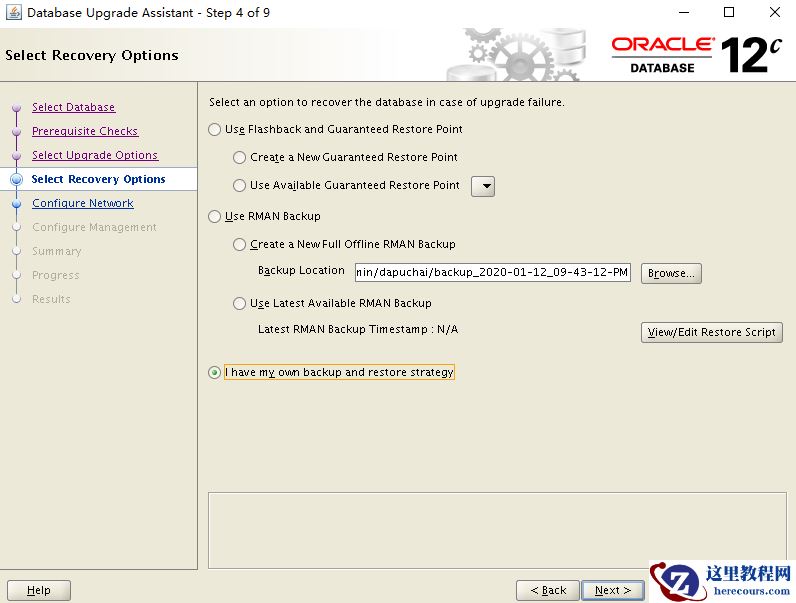This screenshot has height=603, width=796.
Task: Click the grayed-out Progress step
Action: (x=55, y=275)
